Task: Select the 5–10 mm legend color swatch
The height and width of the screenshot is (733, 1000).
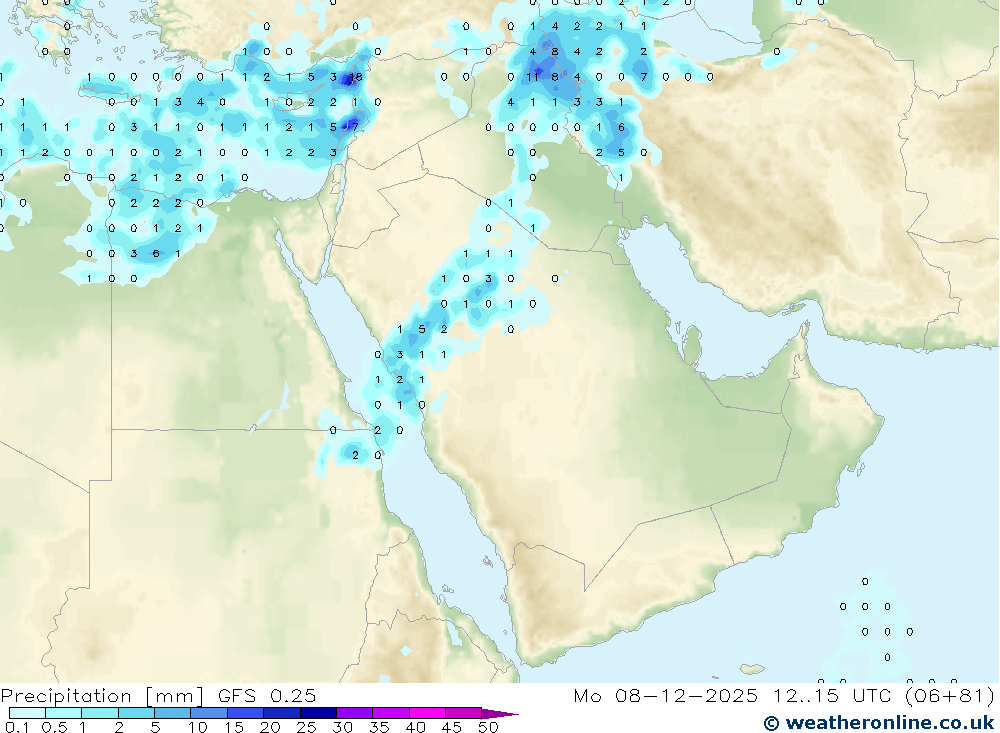Action: [x=173, y=713]
